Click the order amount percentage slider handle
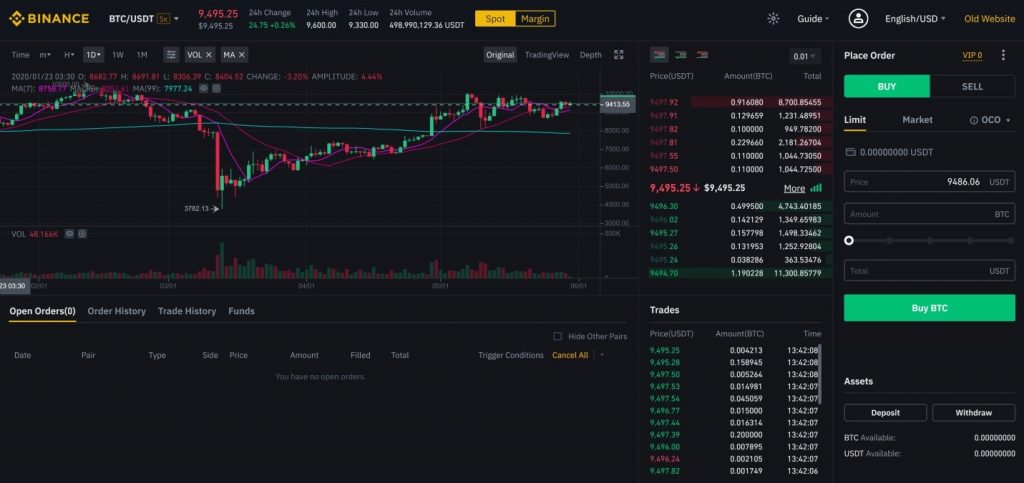 tap(849, 240)
